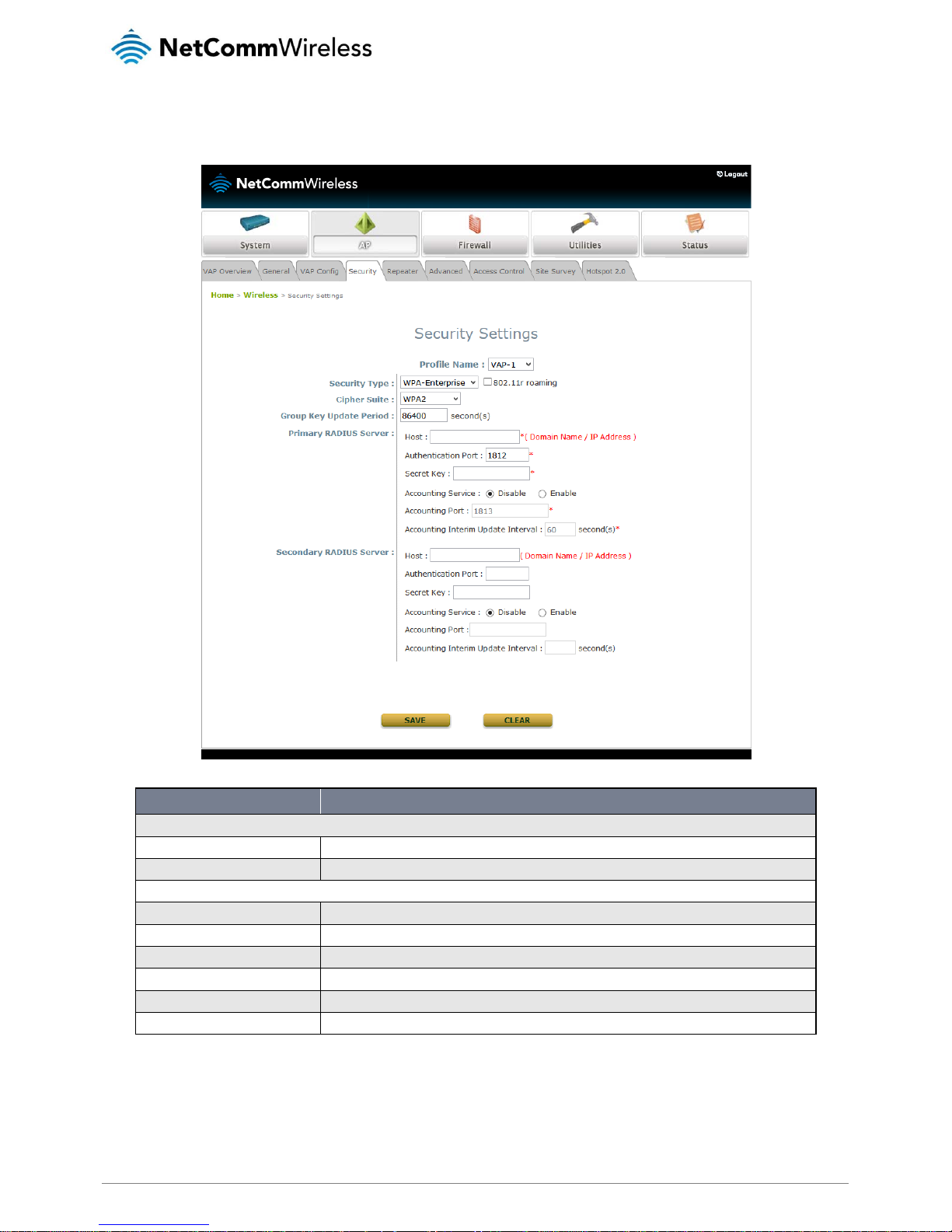Click the Secondary RADIUS Host field
This screenshot has height=1232, width=952.
(x=475, y=555)
